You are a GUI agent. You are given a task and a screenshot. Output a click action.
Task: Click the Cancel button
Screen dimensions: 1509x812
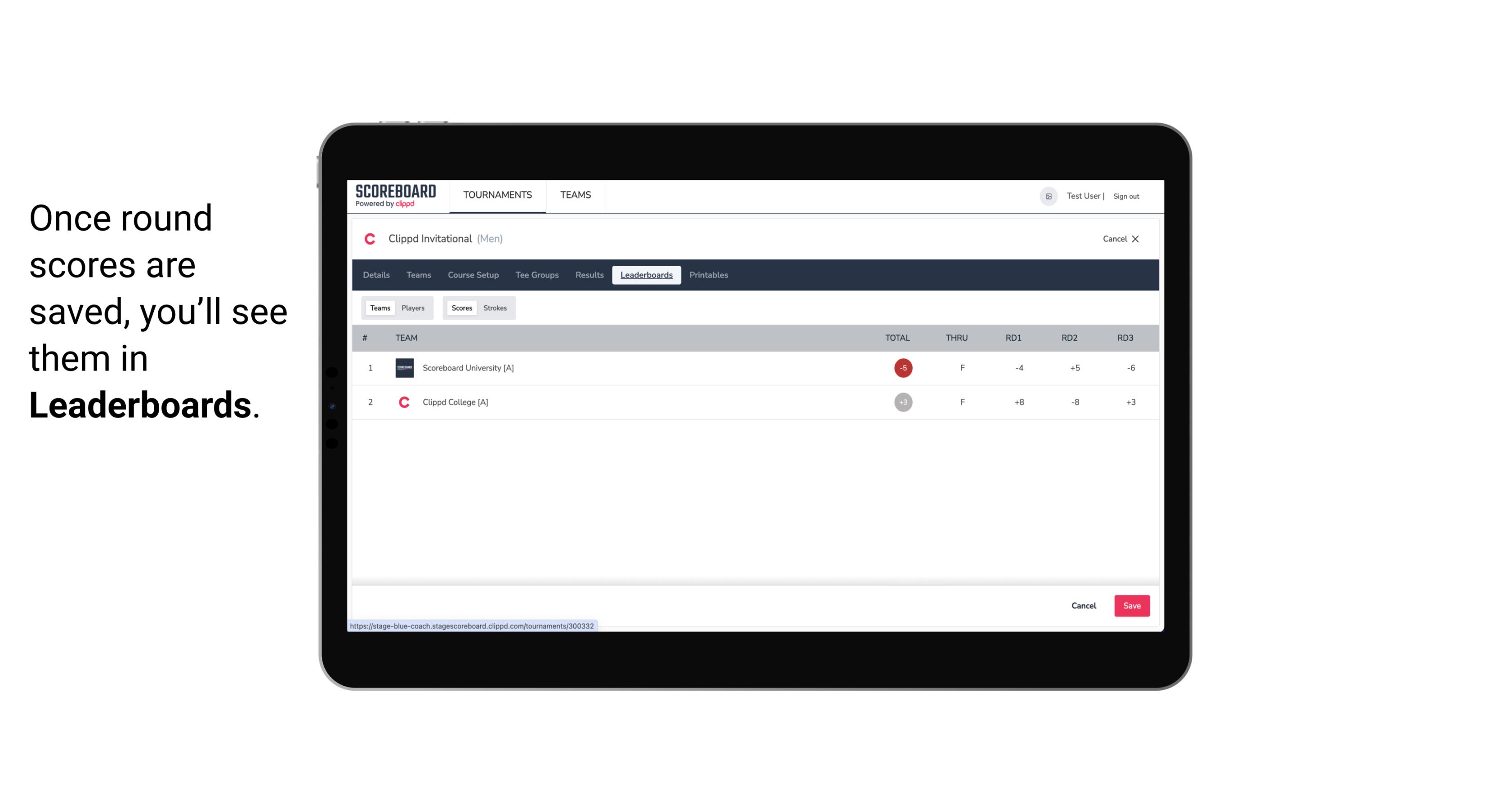1083,605
